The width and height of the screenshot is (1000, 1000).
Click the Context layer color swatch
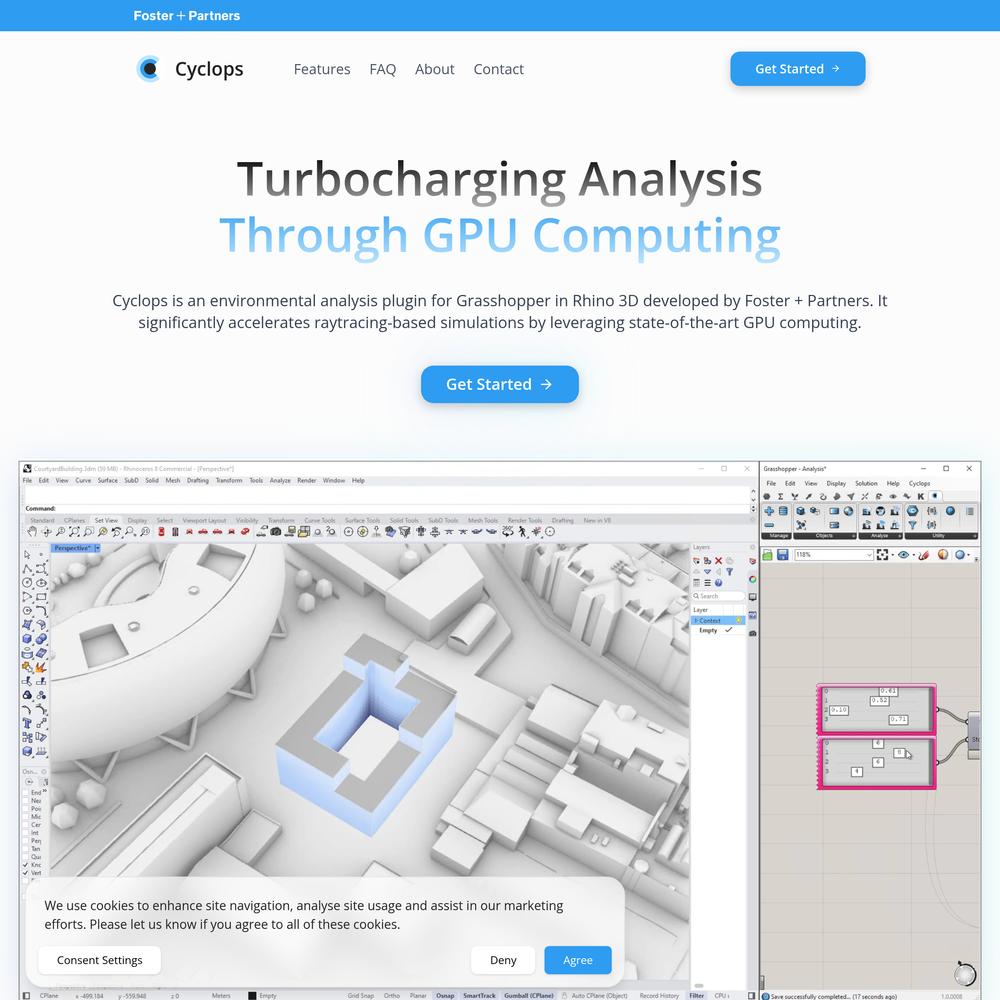pyautogui.click(x=739, y=621)
